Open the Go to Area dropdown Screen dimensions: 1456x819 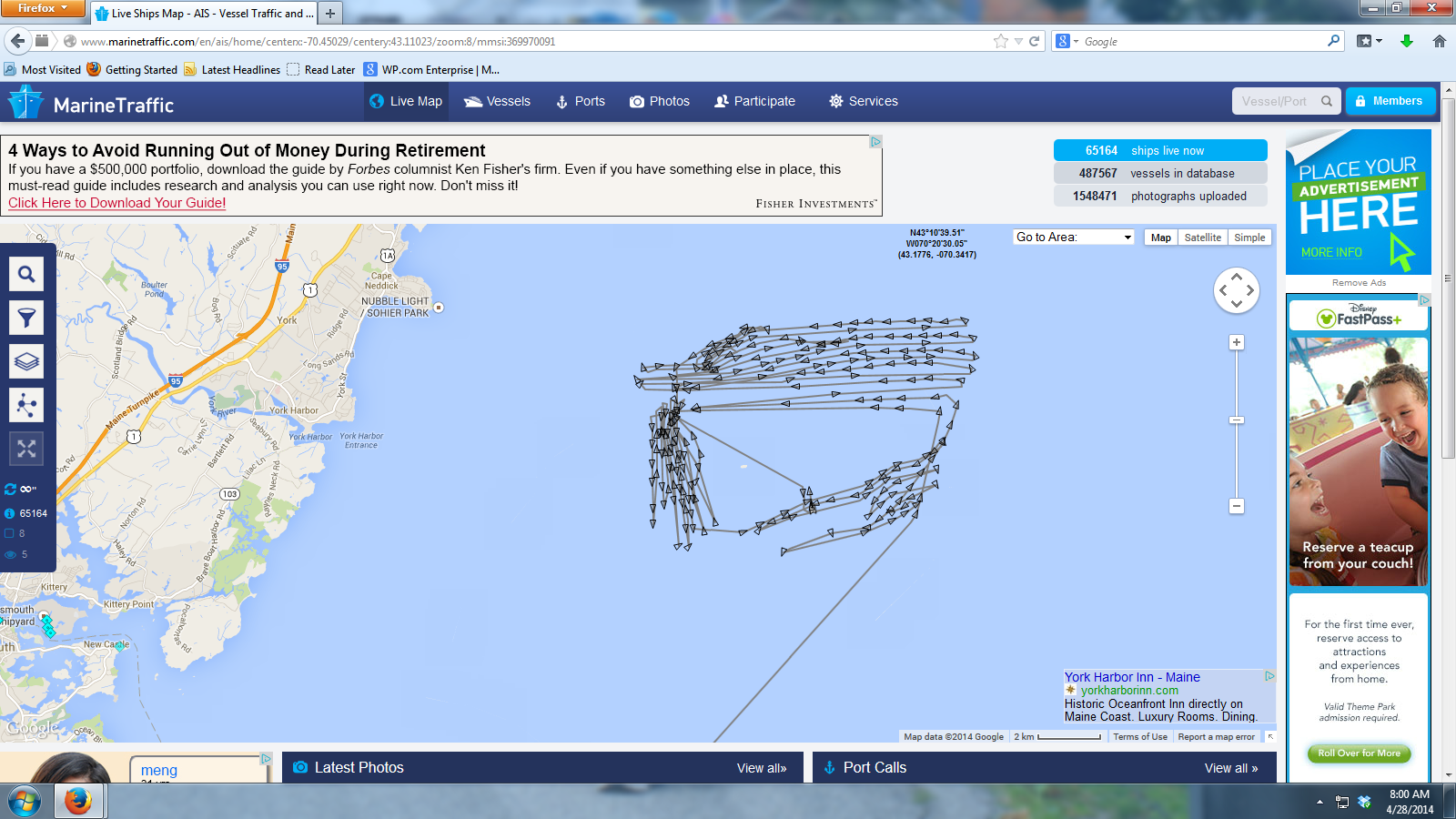[x=1074, y=238]
